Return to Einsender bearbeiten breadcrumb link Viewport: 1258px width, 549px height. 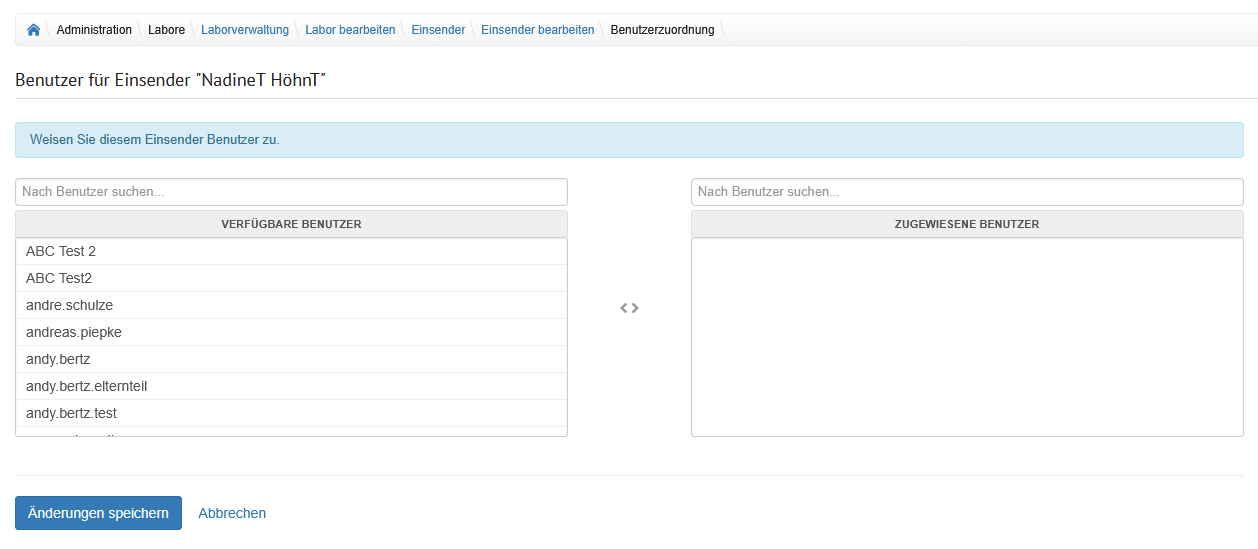click(x=537, y=30)
